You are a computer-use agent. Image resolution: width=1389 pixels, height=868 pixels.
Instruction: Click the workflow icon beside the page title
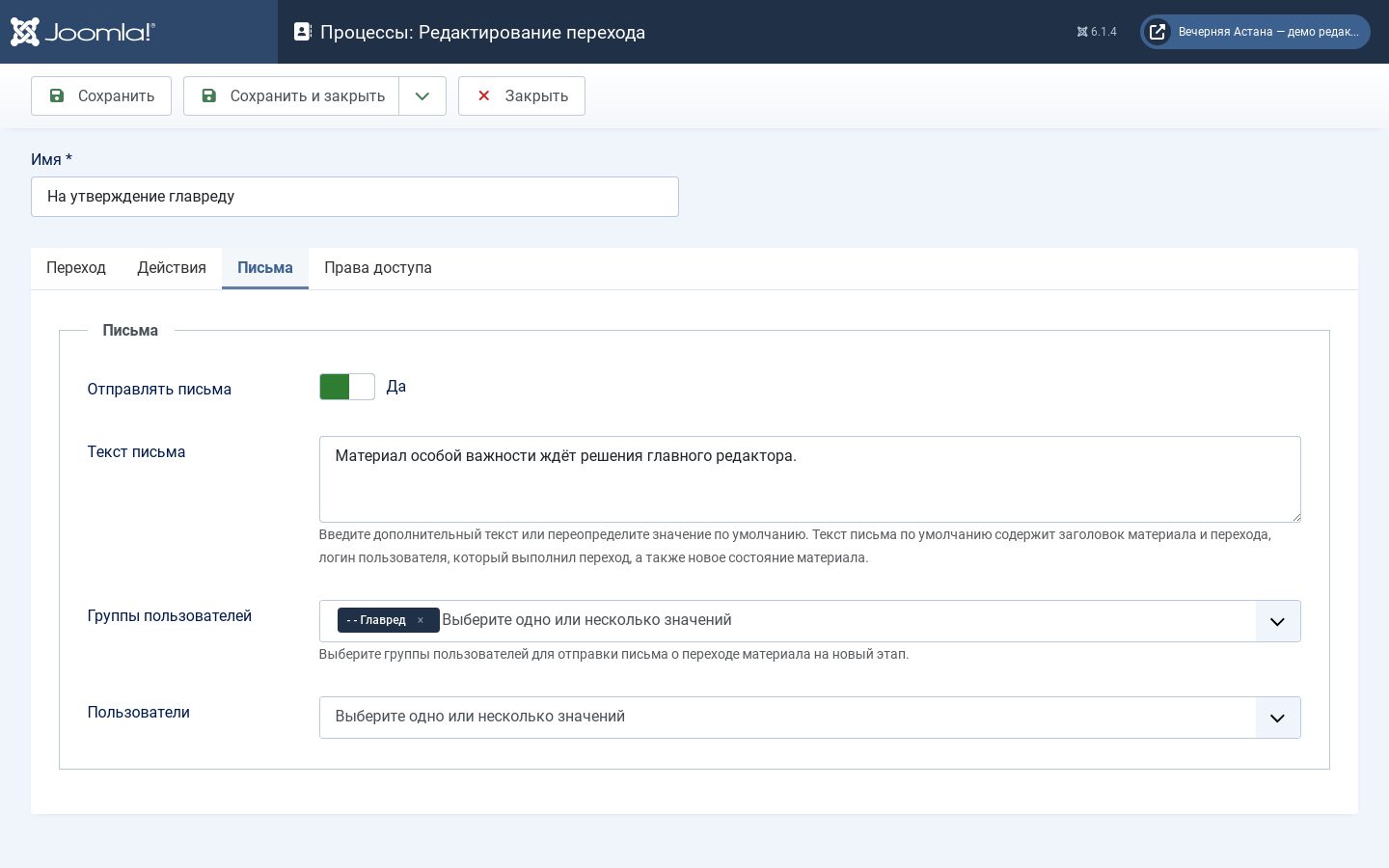click(303, 32)
